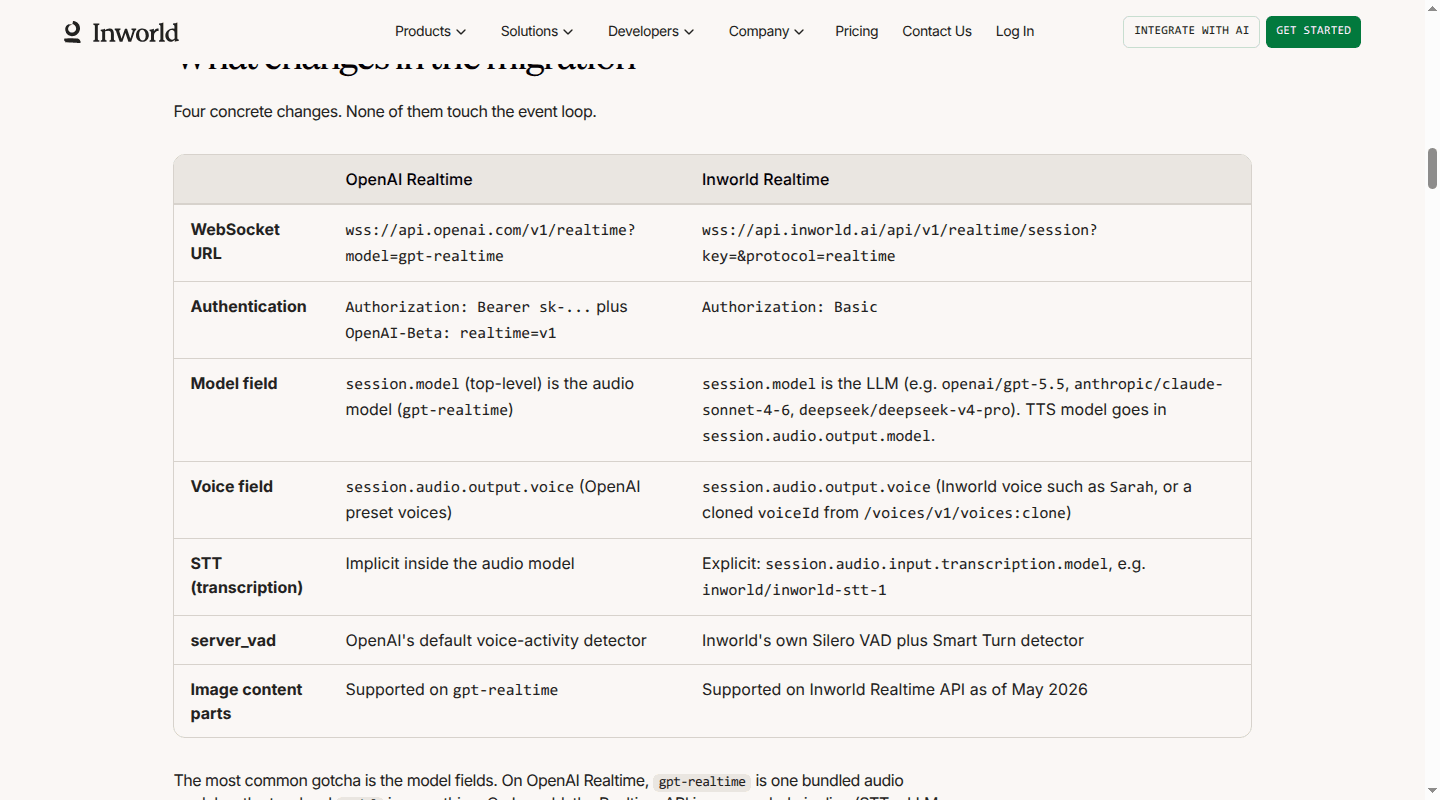Expand the Company dropdown menu
The image size is (1440, 800).
(x=766, y=31)
